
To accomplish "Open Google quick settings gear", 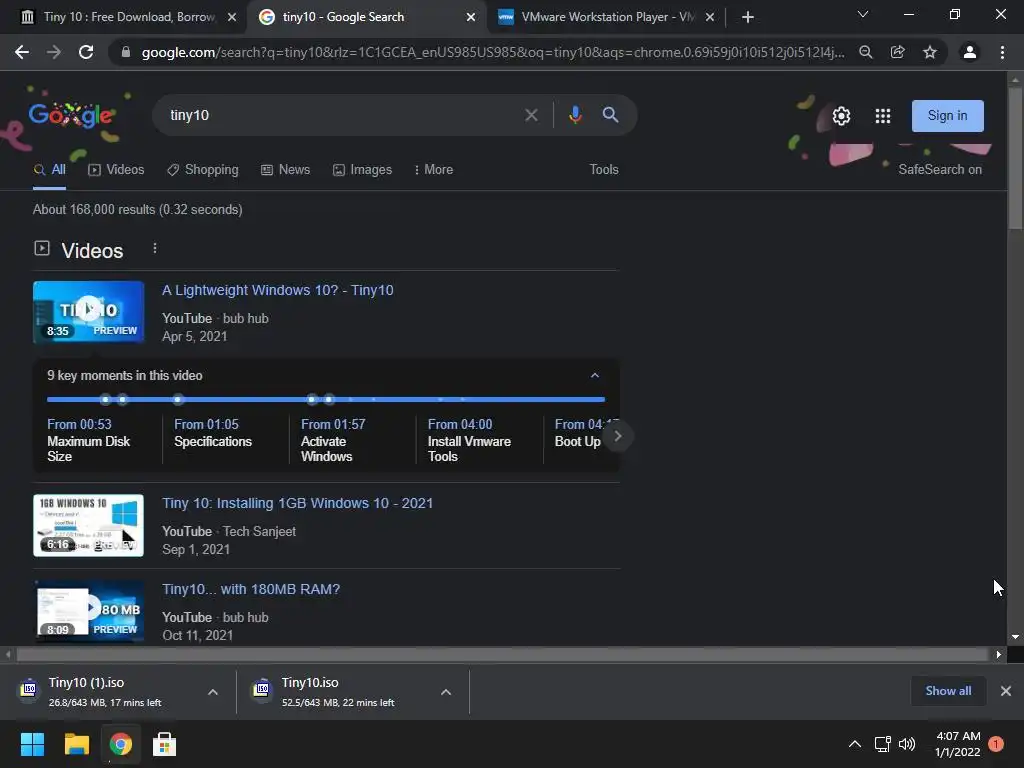I will coord(841,116).
